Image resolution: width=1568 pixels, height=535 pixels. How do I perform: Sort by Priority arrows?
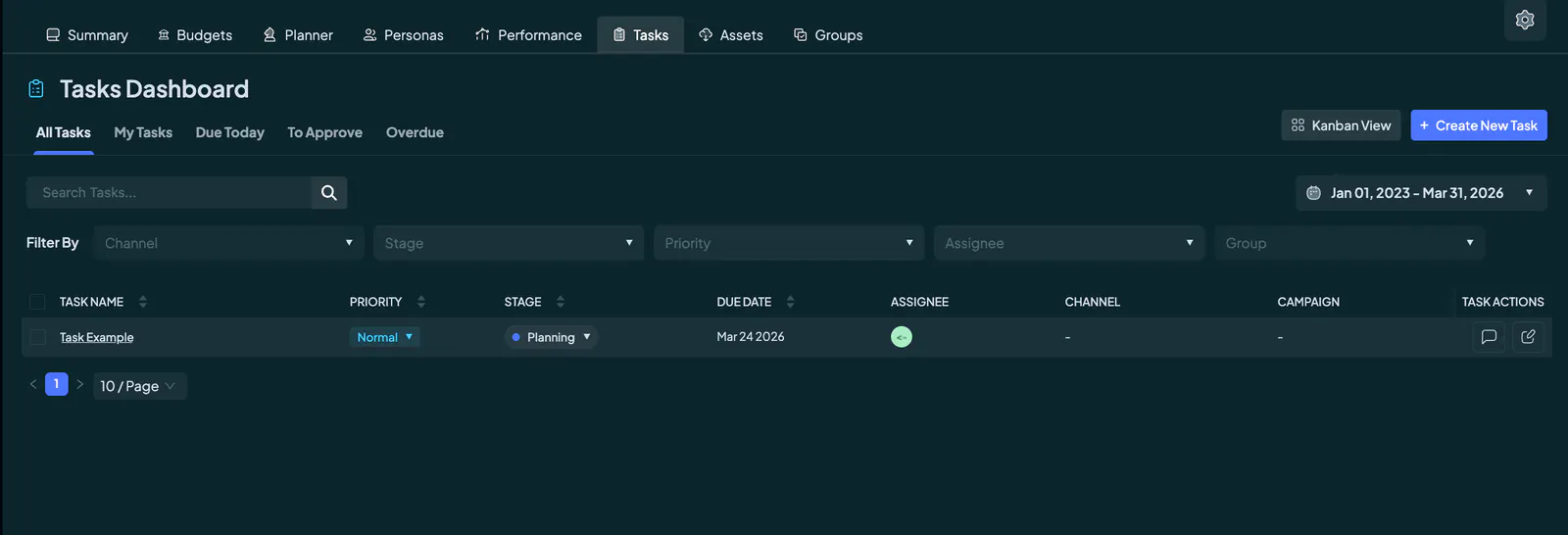click(421, 302)
